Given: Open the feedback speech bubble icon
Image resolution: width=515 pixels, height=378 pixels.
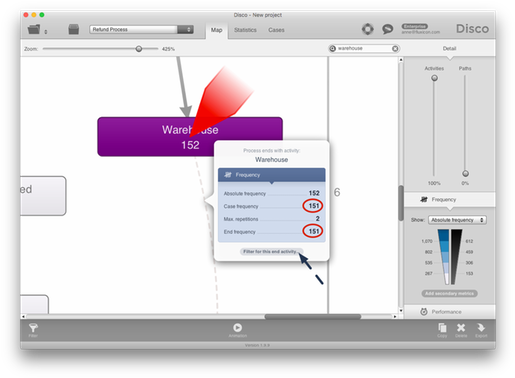Looking at the screenshot, I should [387, 29].
